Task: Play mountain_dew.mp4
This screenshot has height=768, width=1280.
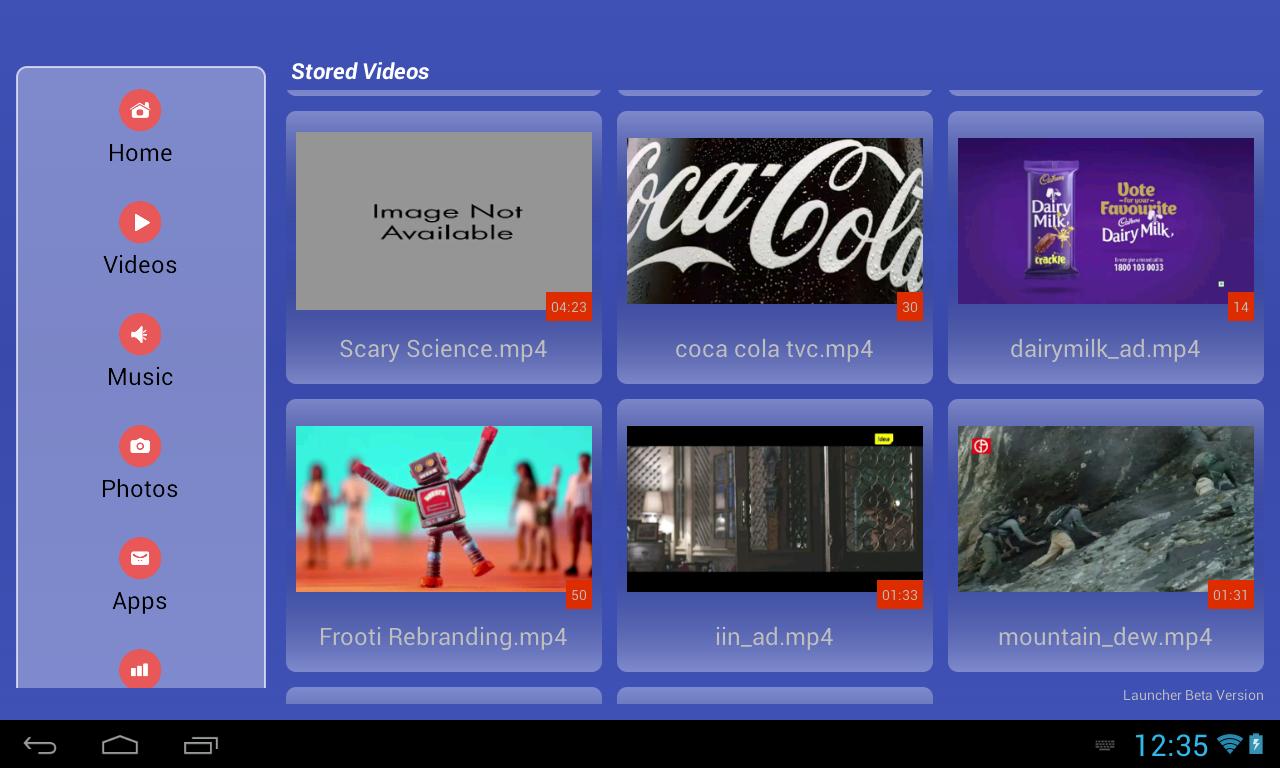Action: 1105,509
